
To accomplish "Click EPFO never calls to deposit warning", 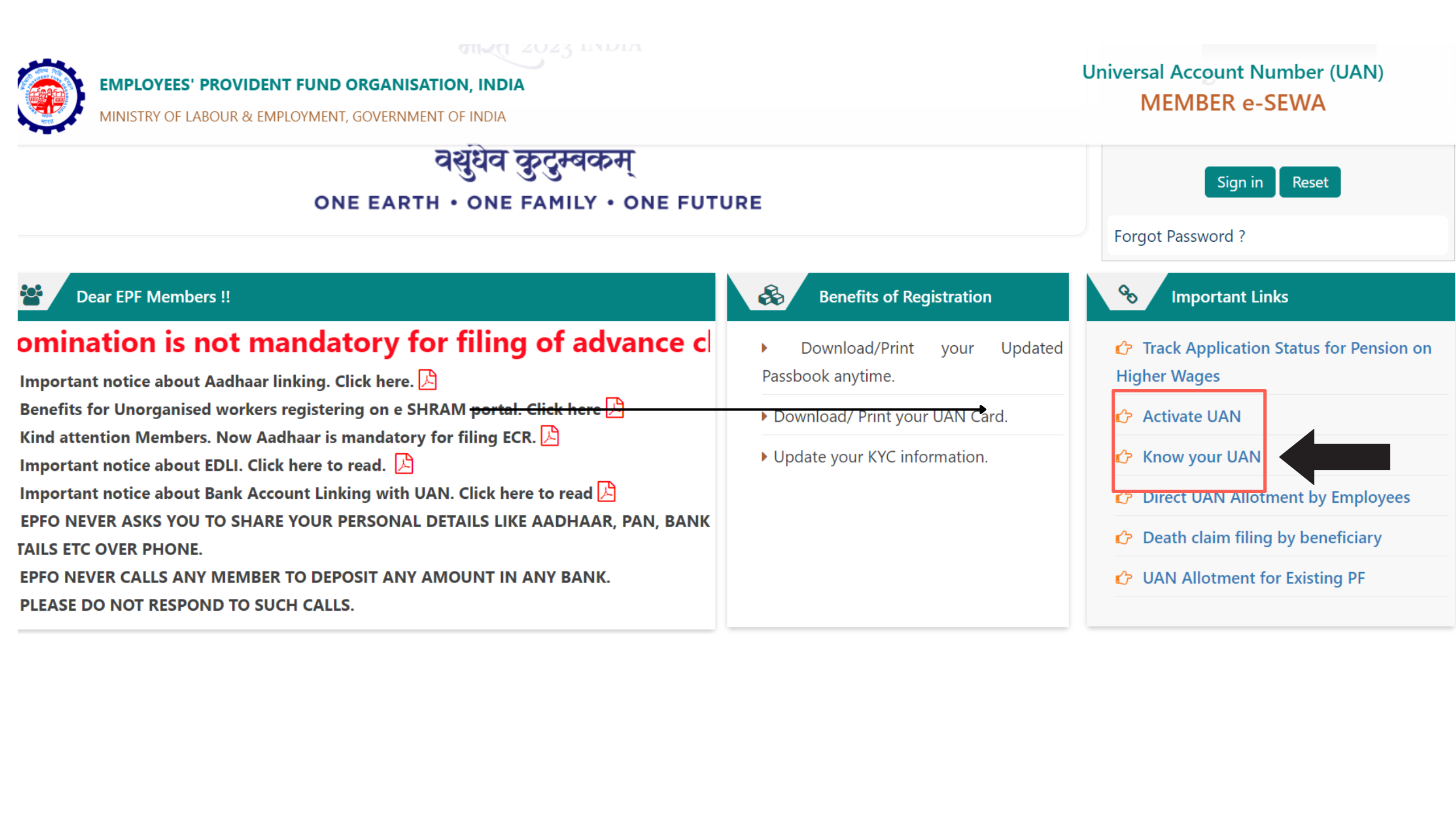I will (315, 577).
